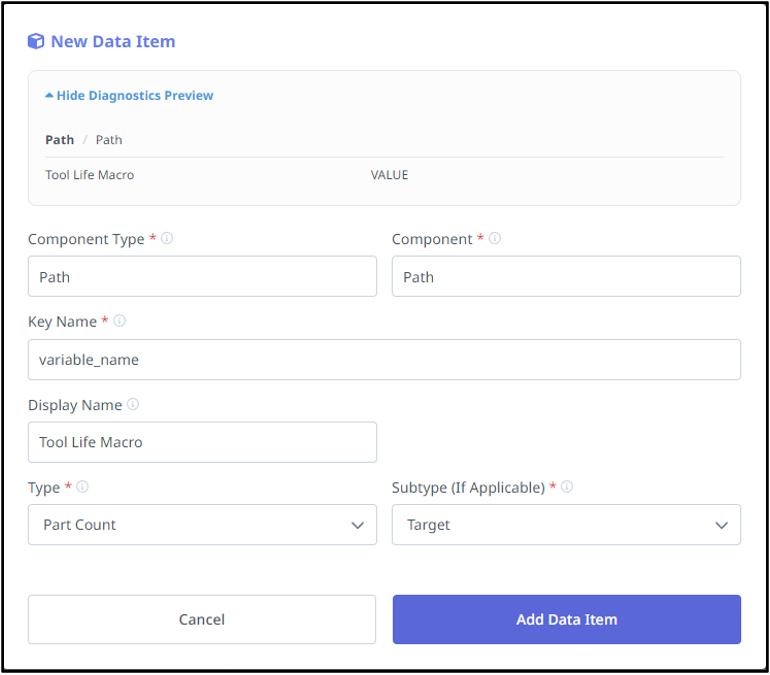
Task: Click the info icon next to Component Type
Action: pyautogui.click(x=167, y=239)
